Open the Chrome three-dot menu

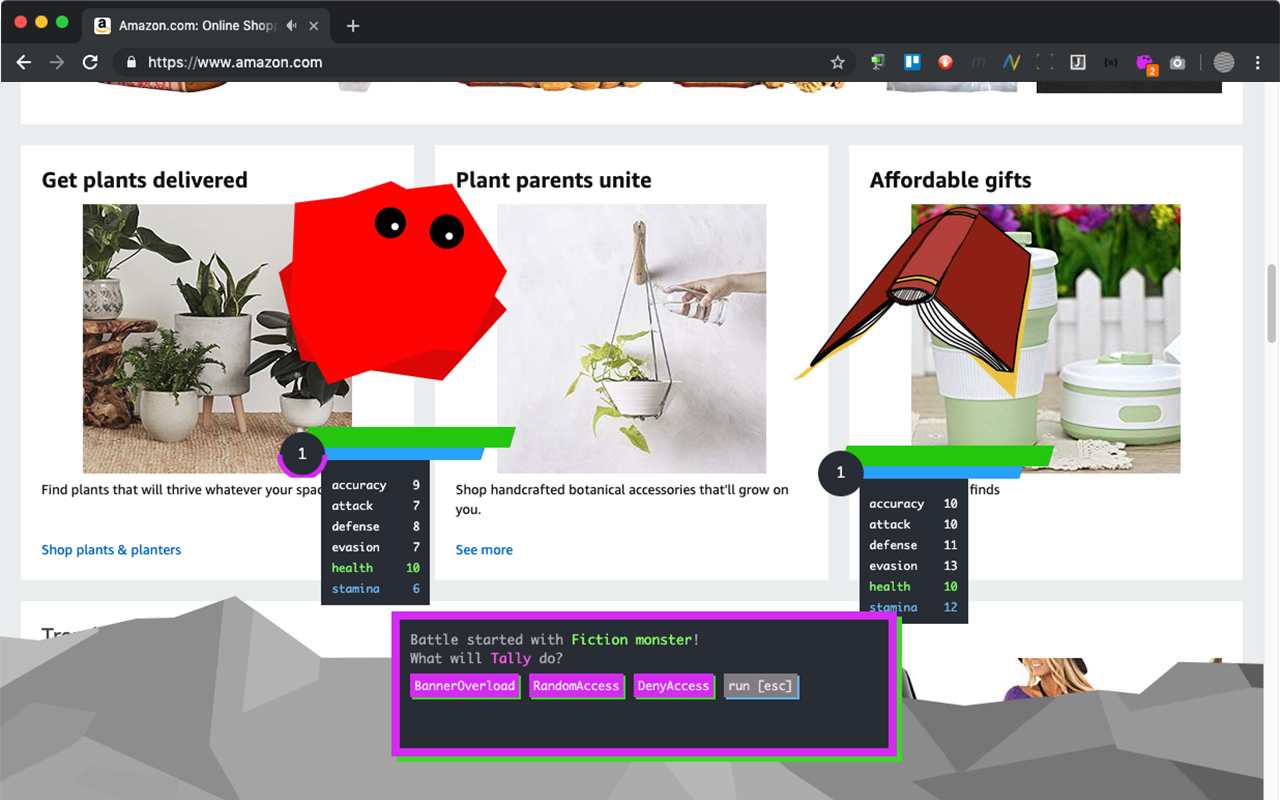[1258, 62]
